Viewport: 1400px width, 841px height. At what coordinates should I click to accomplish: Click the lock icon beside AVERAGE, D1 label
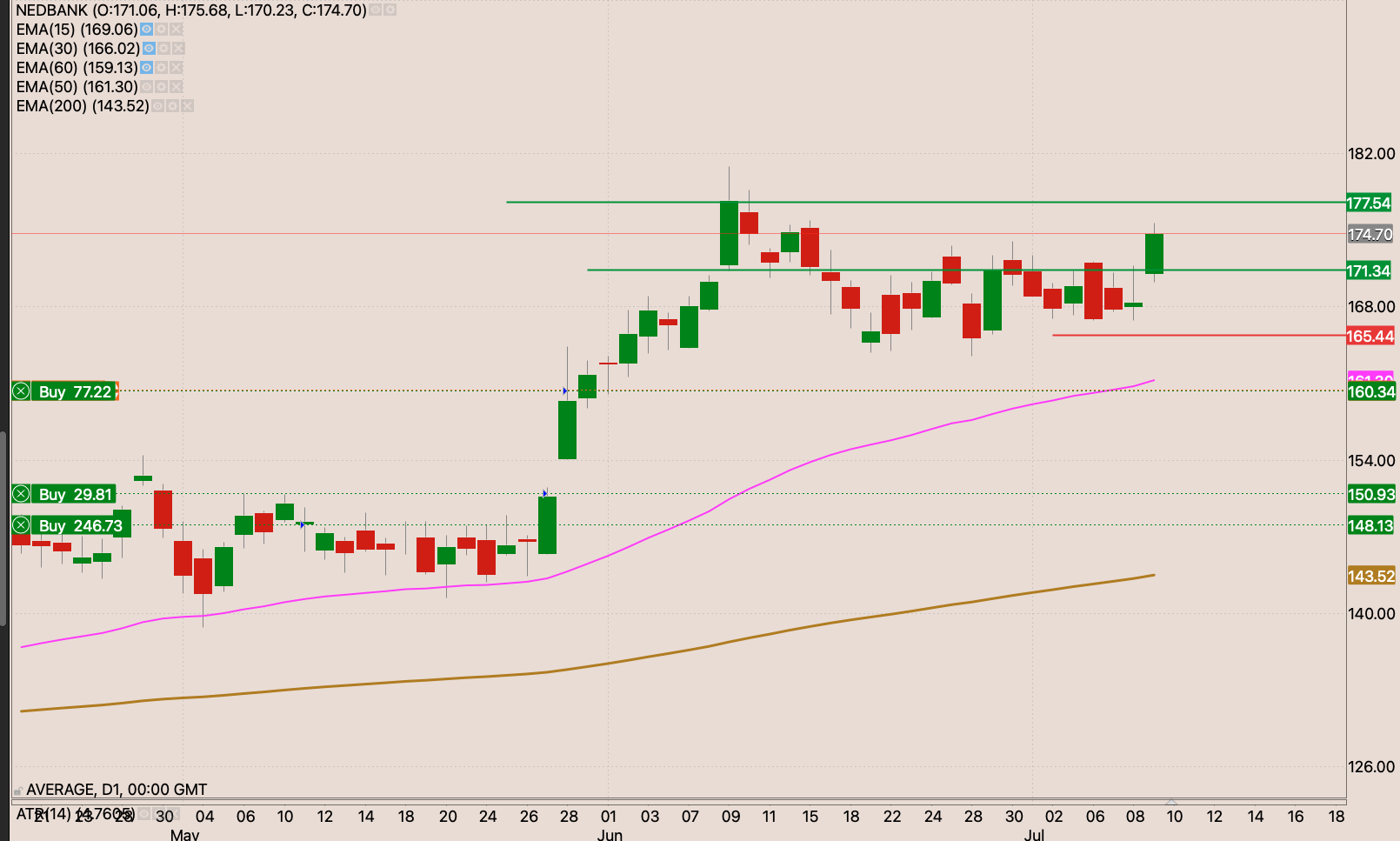[17, 791]
